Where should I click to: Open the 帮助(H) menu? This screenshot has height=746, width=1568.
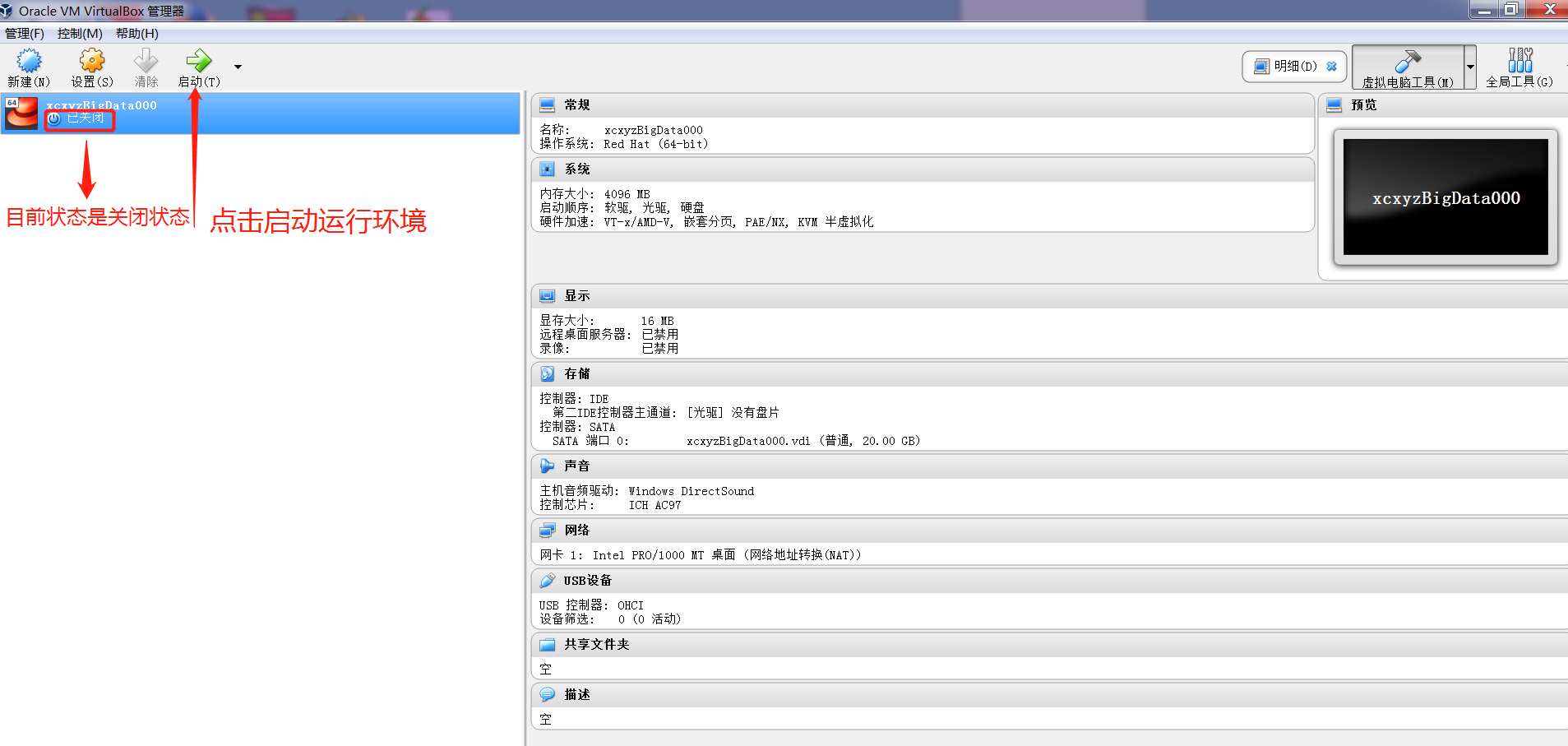(136, 34)
